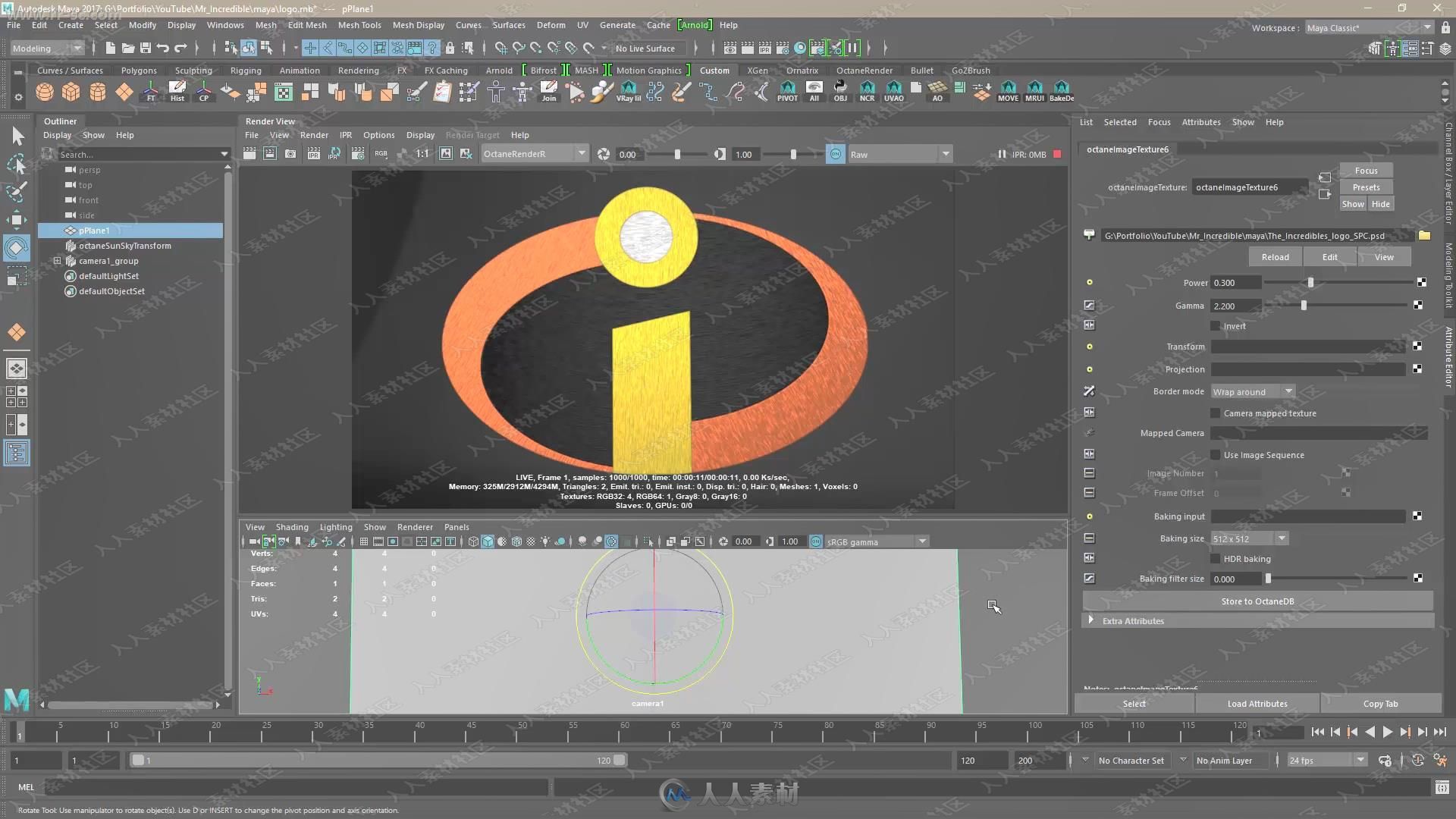Screen dimensions: 1456x819
Task: Toggle the viewport color management icon
Action: point(816,541)
